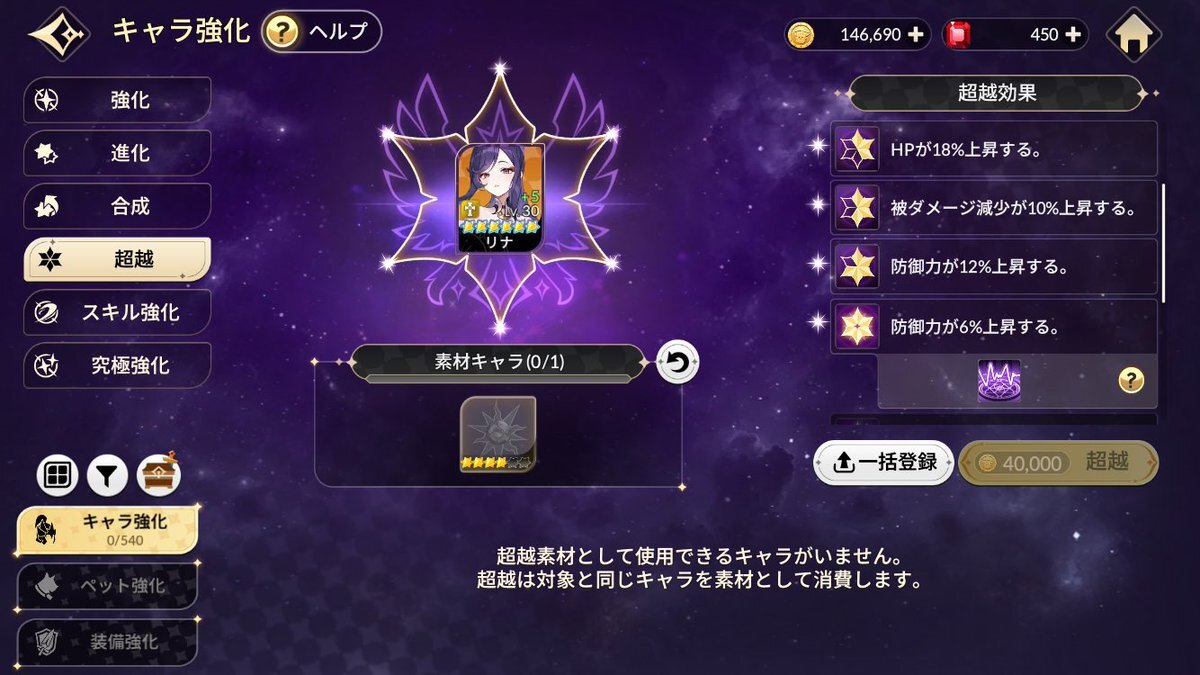1200x675 pixels.
Task: Open the character filter funnel icon
Action: 108,474
